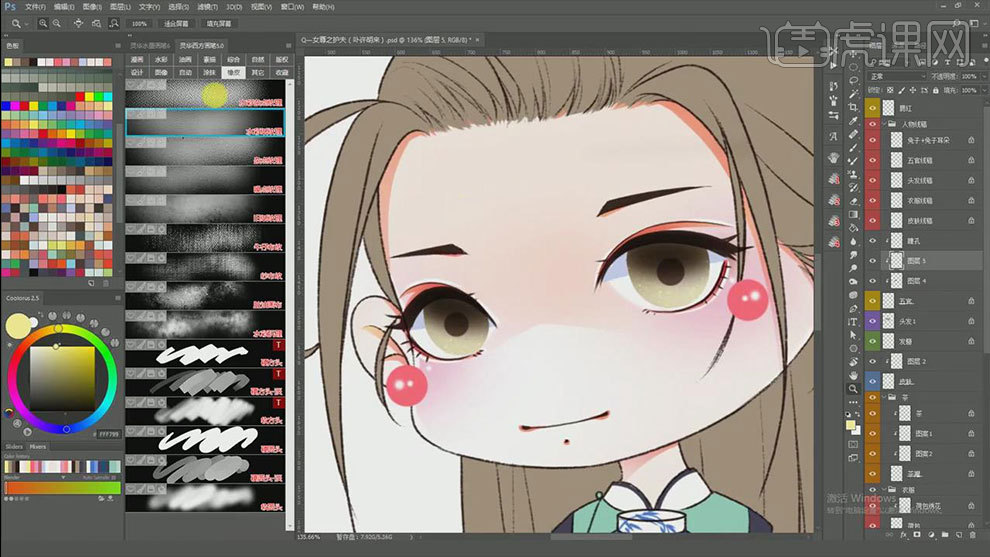Click the New adjustment layer icon
Image resolution: width=990 pixels, height=557 pixels.
pos(931,535)
